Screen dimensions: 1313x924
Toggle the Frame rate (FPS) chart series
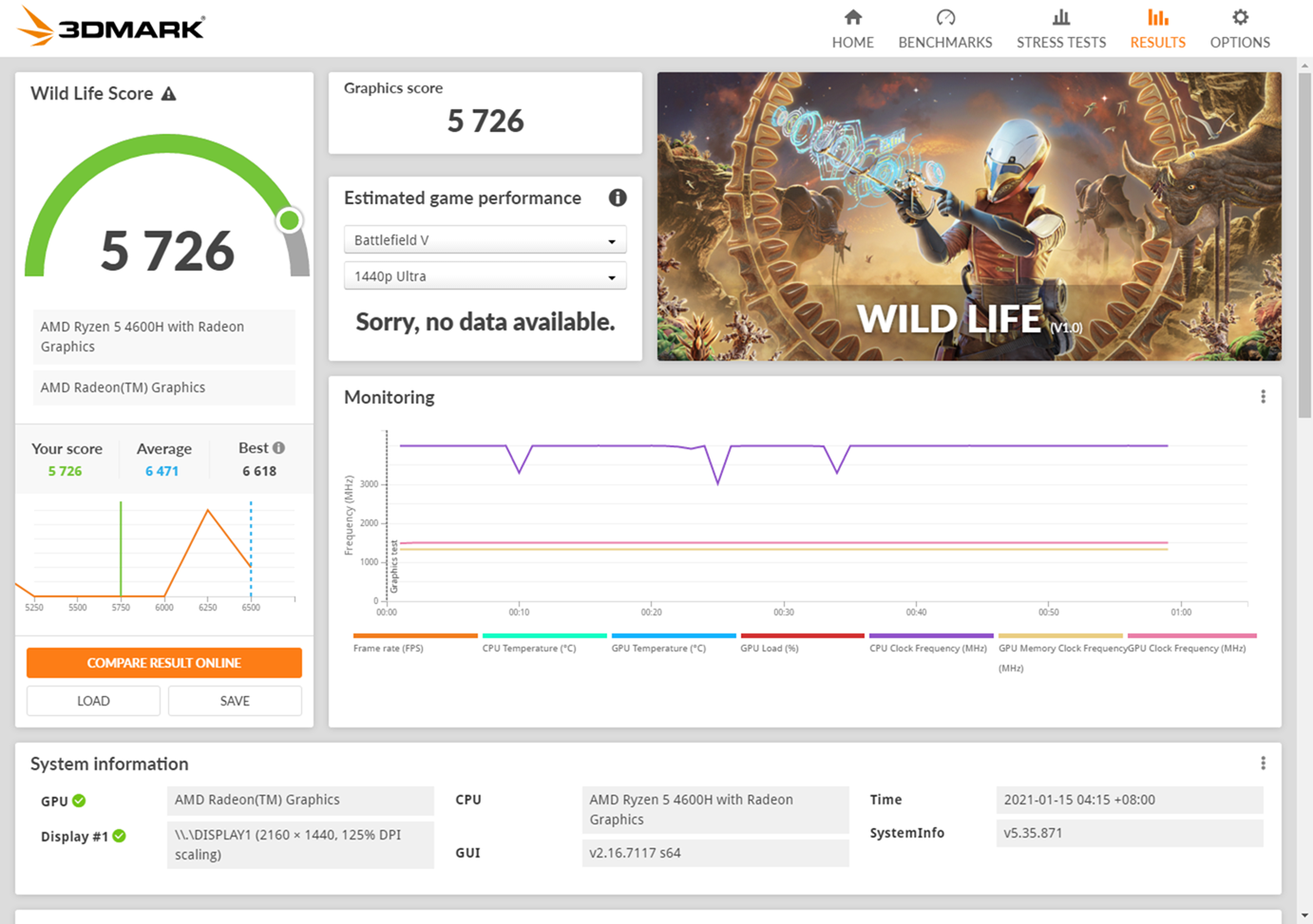[414, 642]
